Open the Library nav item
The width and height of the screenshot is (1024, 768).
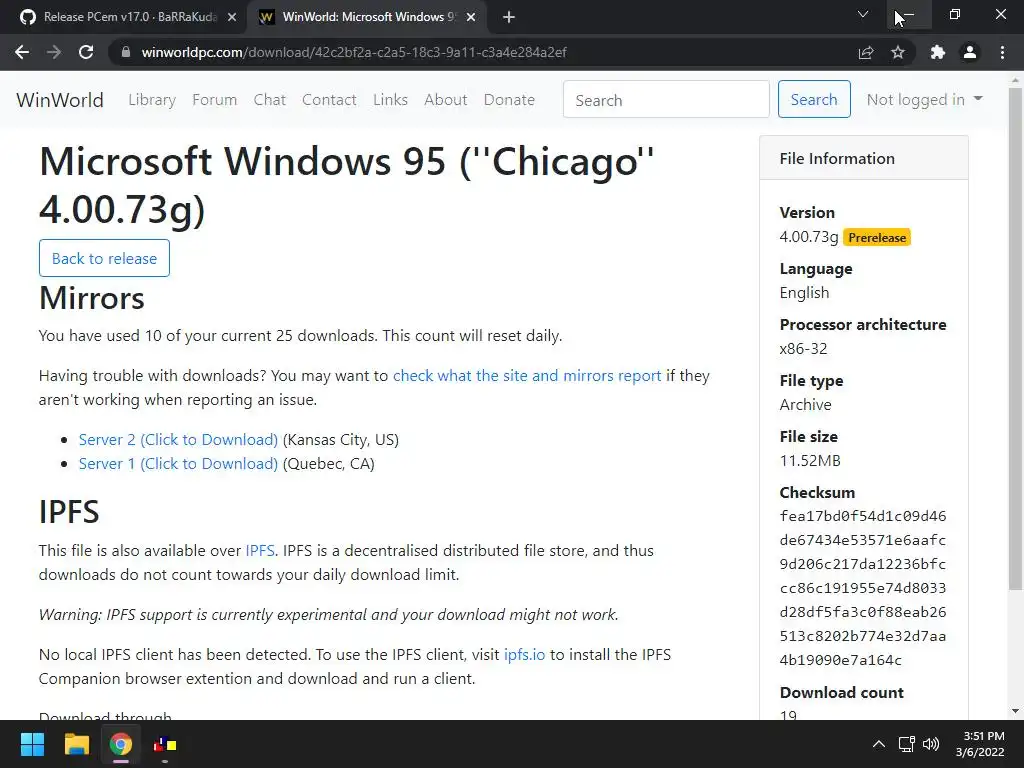152,100
